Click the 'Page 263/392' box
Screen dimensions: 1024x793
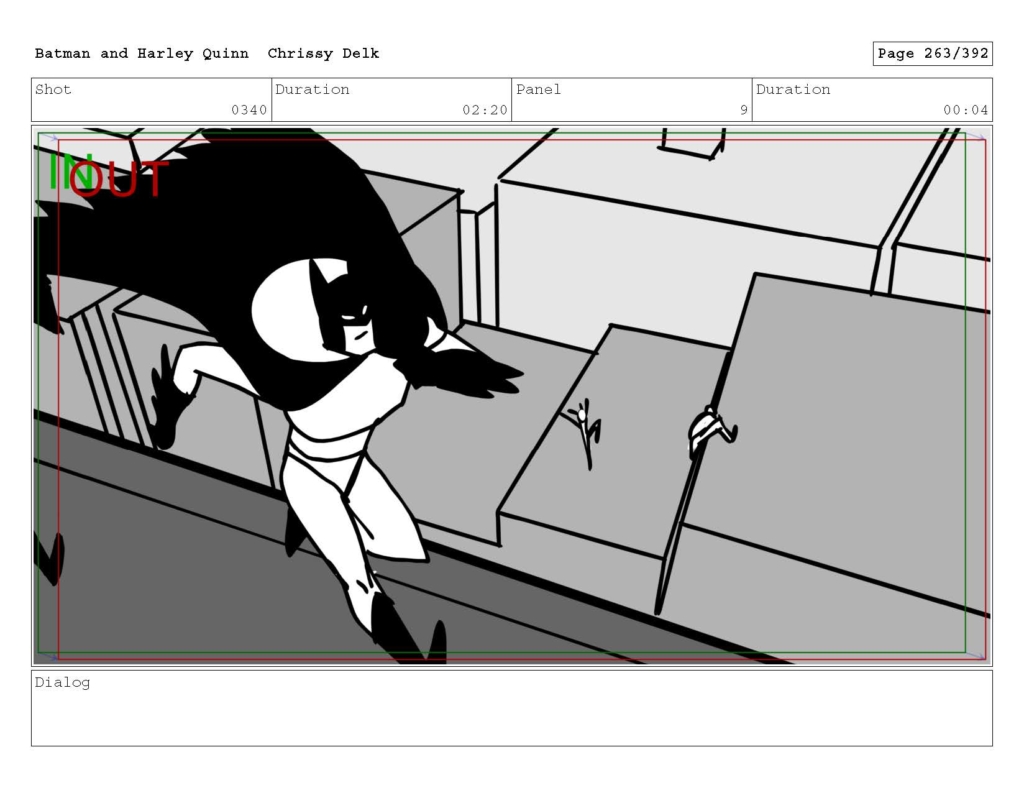pos(933,54)
